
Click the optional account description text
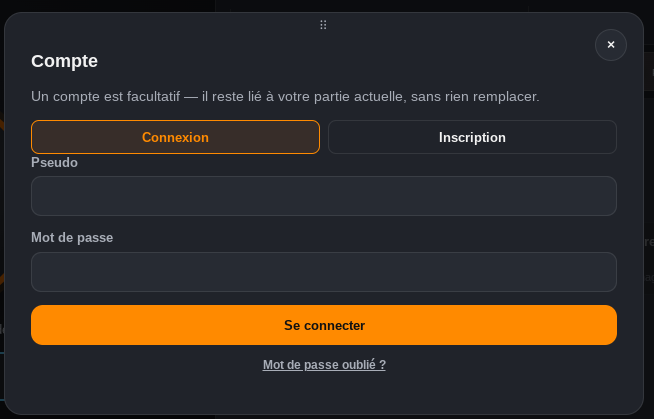coord(285,97)
